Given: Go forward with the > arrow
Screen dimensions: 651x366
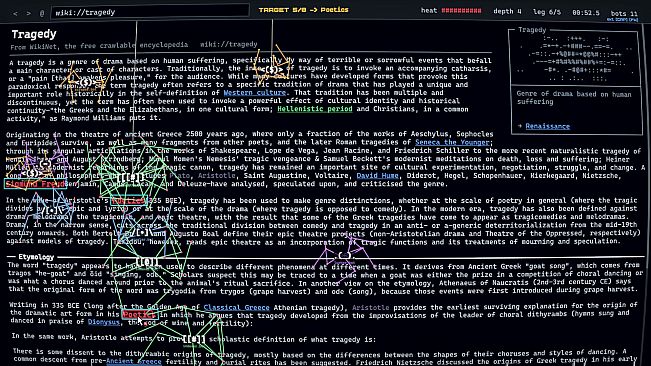Looking at the screenshot, I should (29, 13).
